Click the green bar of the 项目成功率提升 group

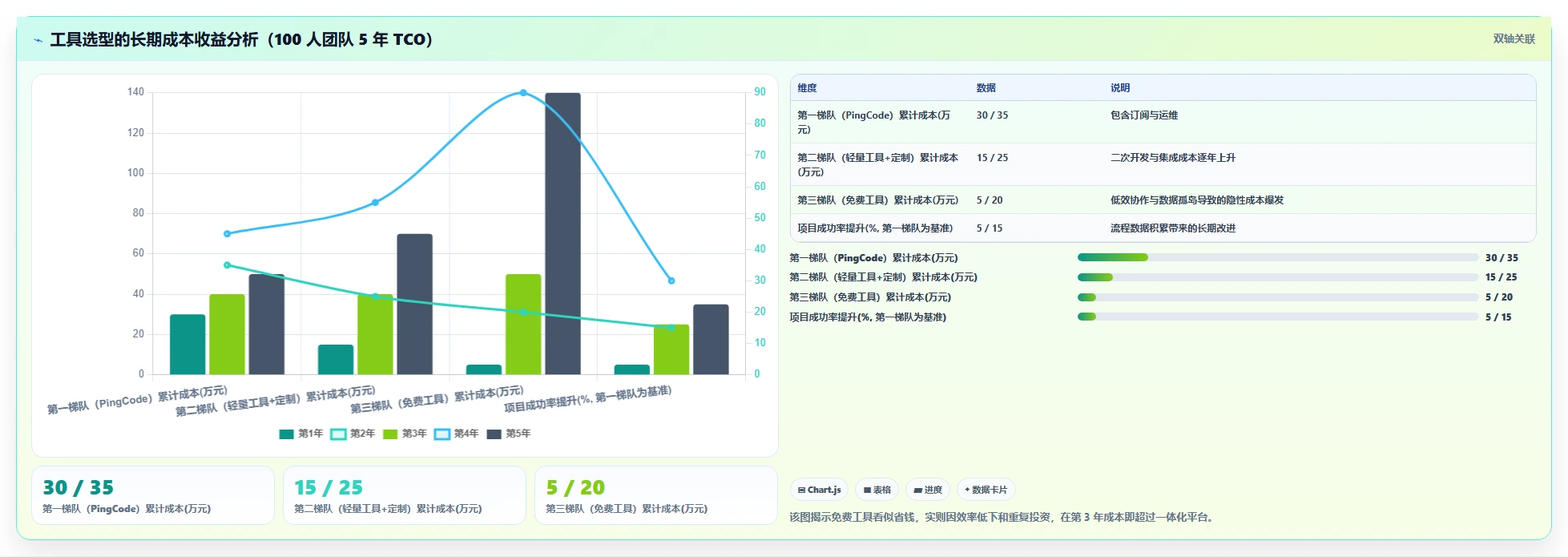coord(671,349)
